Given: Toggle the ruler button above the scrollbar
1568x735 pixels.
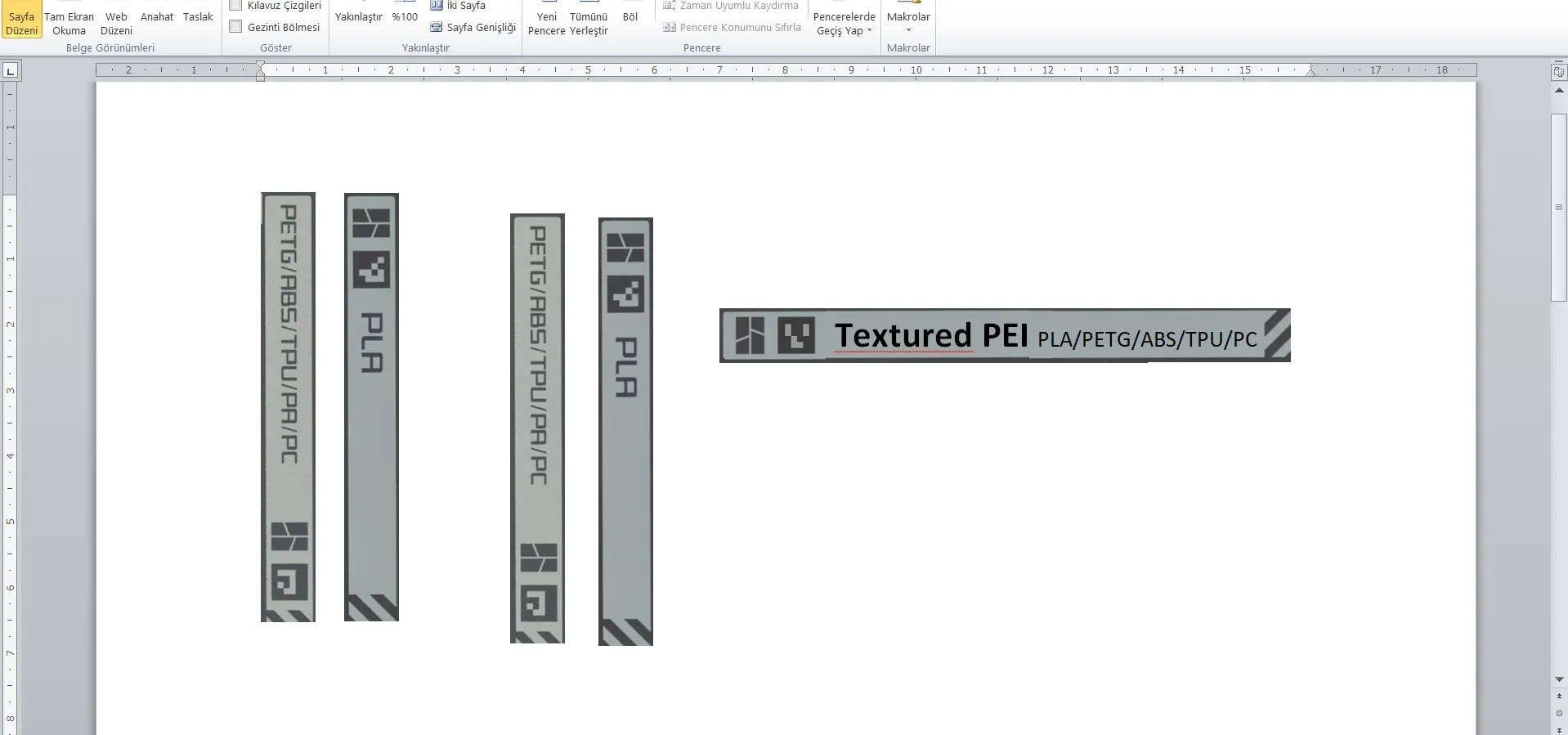Looking at the screenshot, I should pyautogui.click(x=1559, y=72).
